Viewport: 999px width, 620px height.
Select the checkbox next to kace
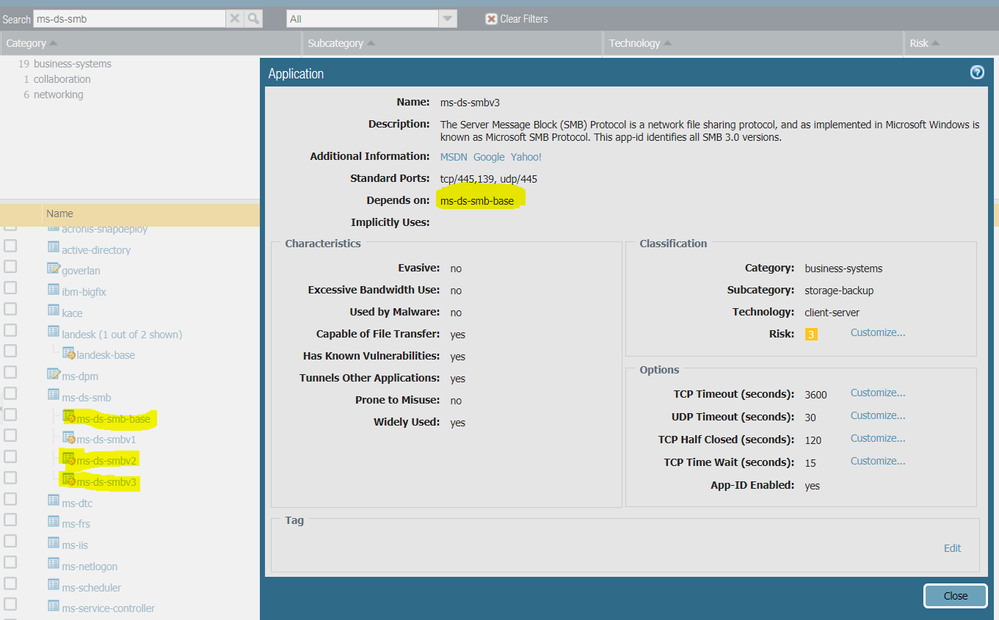tap(11, 312)
